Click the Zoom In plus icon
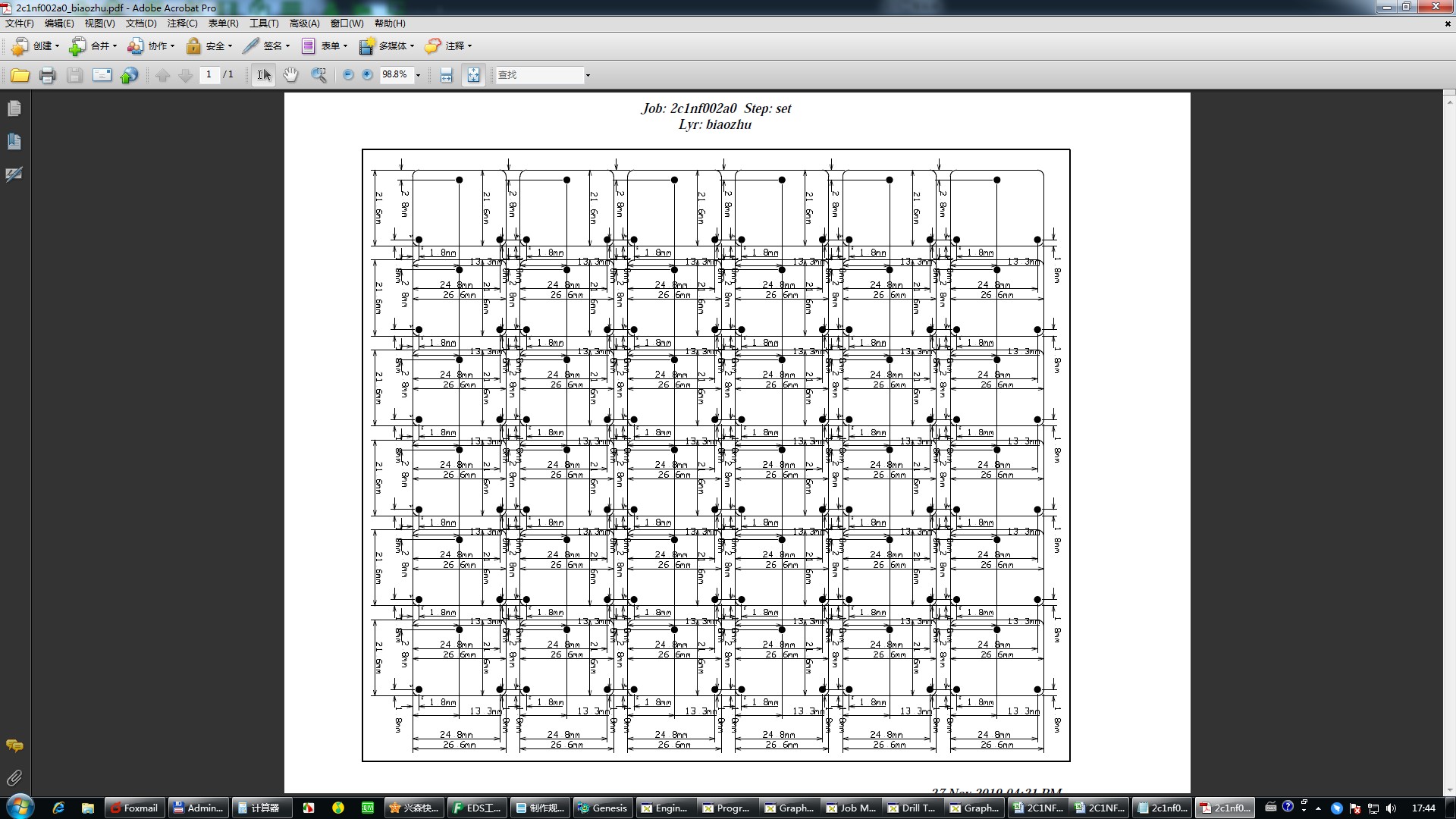1456x819 pixels. point(368,75)
